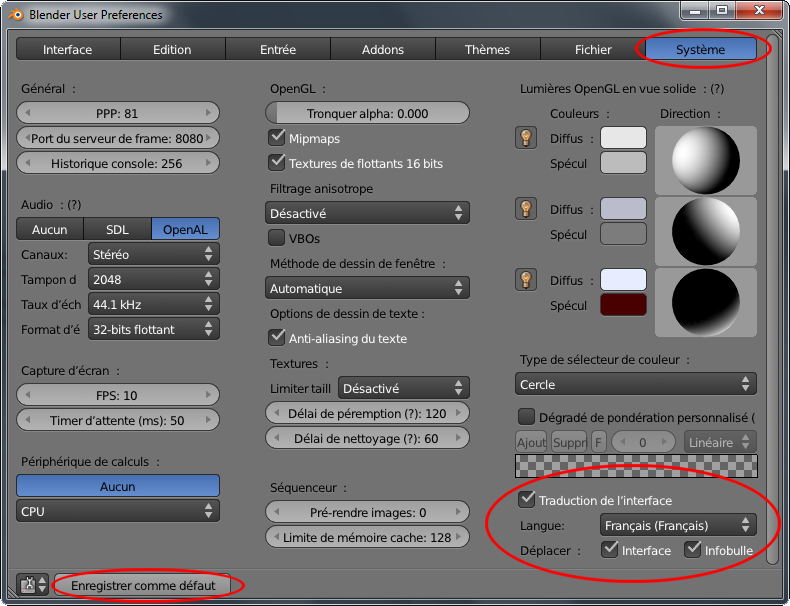Switch to the Interface tab

coord(68,49)
